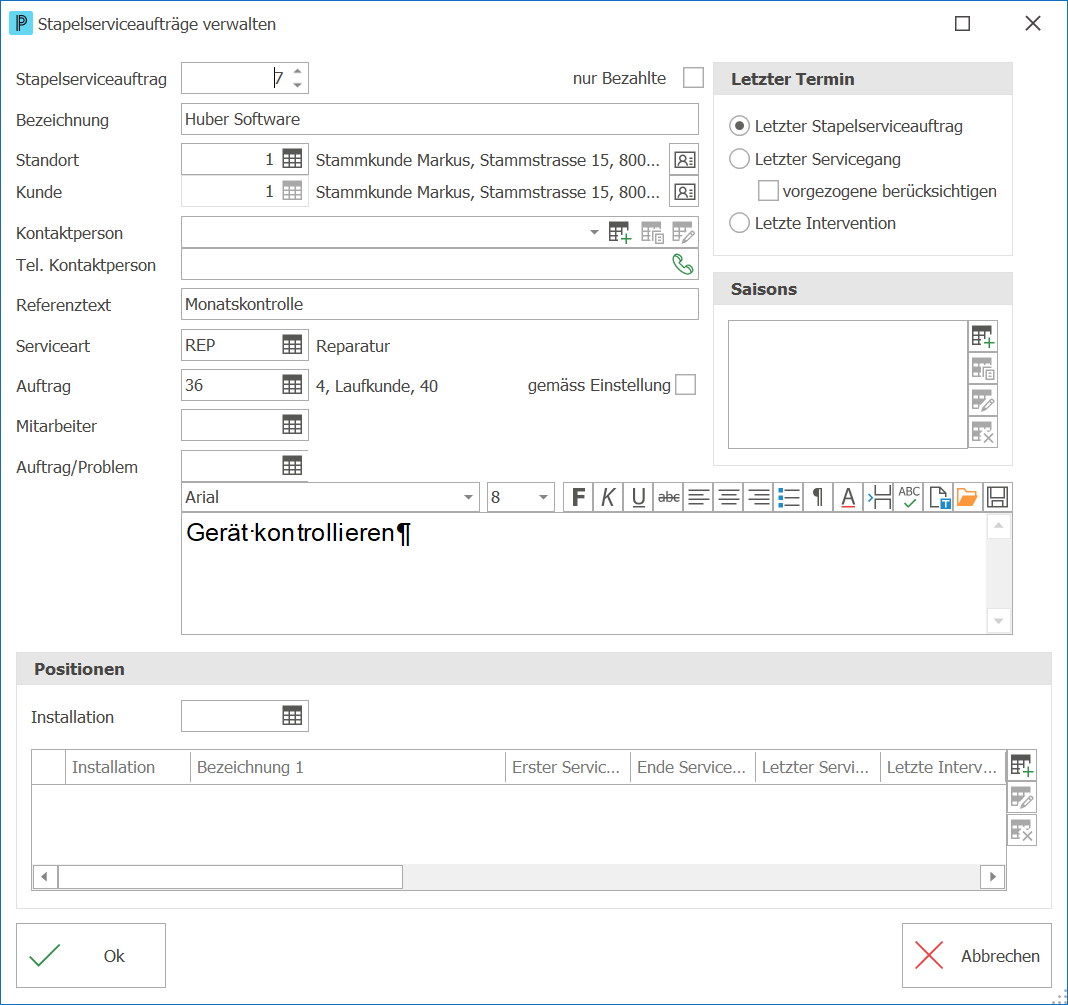Enable the nur Bezahlte checkbox
Screen dimensions: 1068x1005
(693, 78)
